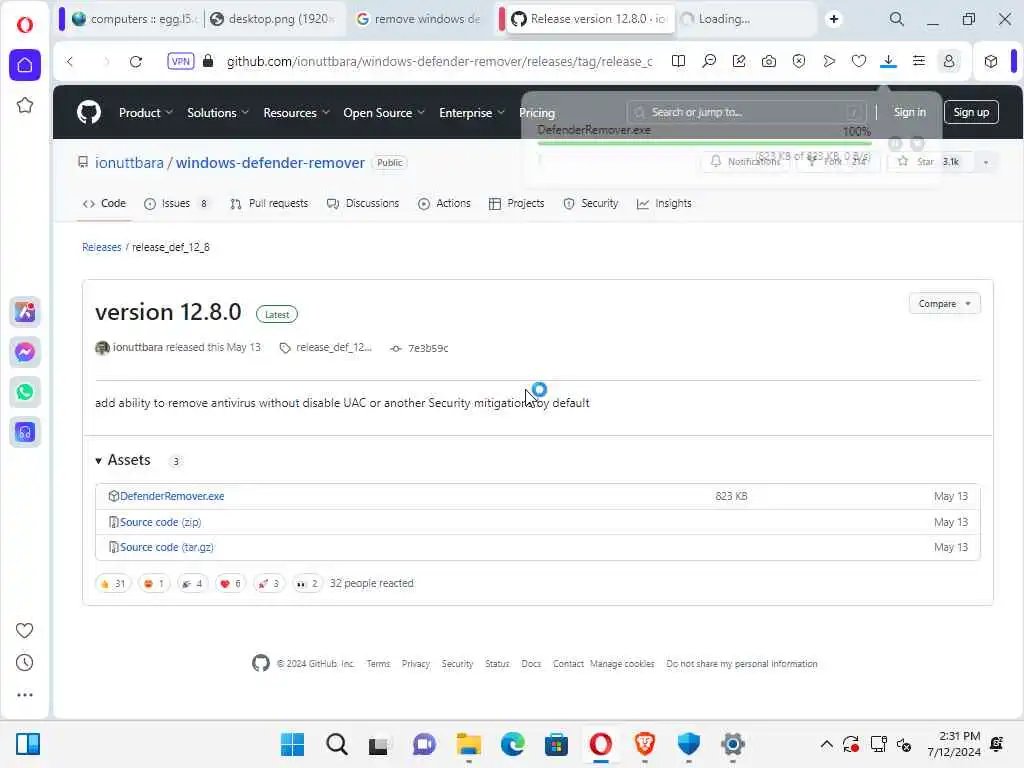1024x768 pixels.
Task: Search tabs magnifier in tab bar
Action: pyautogui.click(x=897, y=19)
